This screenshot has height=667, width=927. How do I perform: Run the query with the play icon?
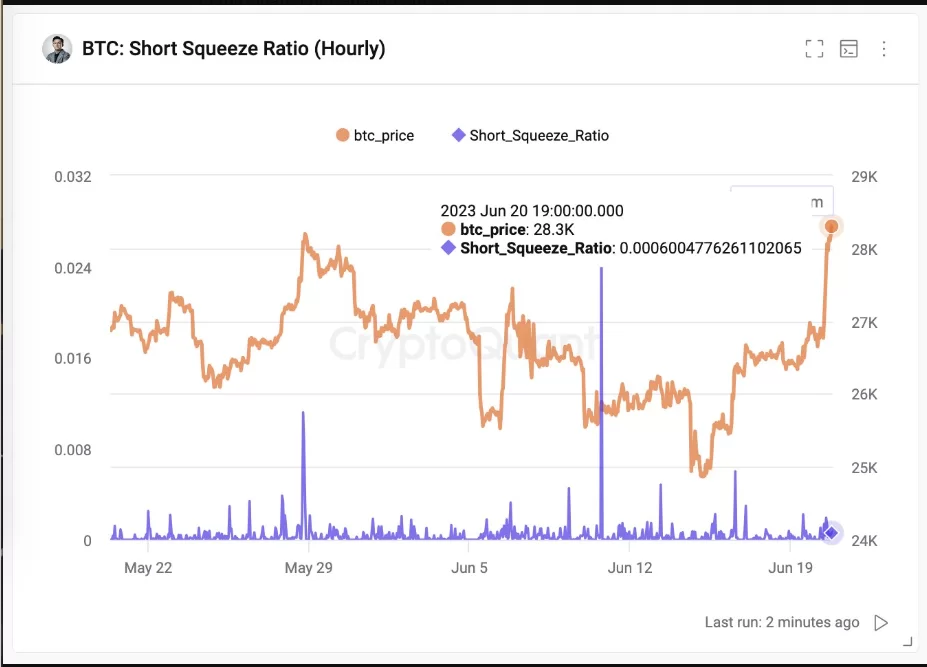[881, 623]
